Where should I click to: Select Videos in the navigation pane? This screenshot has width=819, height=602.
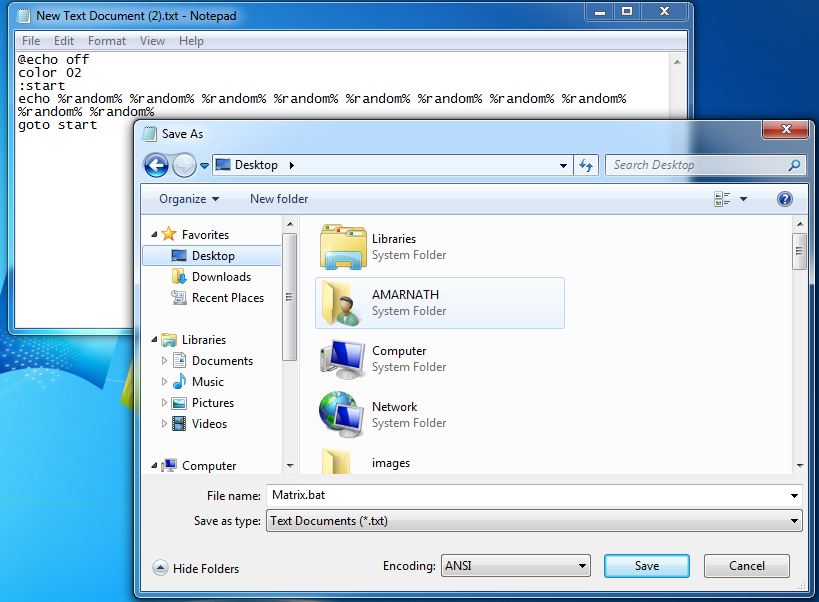(209, 423)
